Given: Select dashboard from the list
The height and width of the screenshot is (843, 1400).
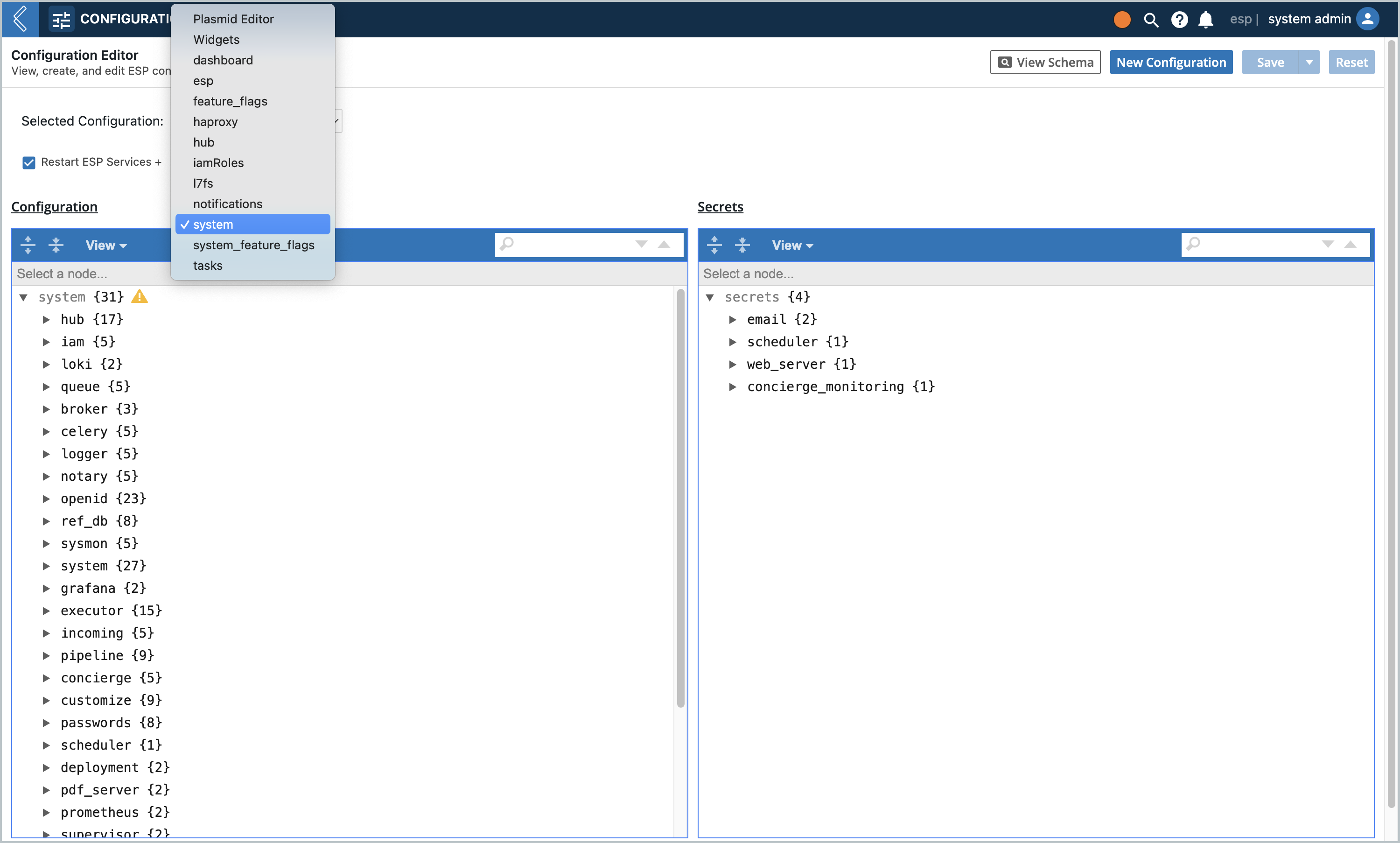Looking at the screenshot, I should (253, 60).
